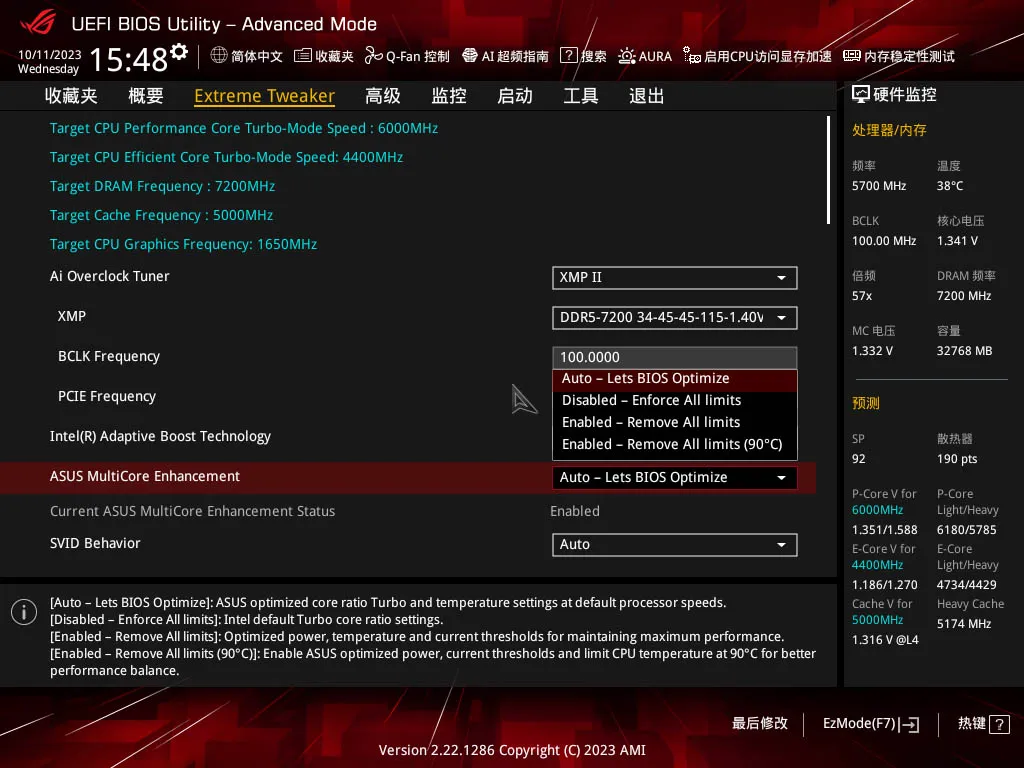1024x768 pixels.
Task: Switch to EzMode(F7)
Action: coord(871,724)
